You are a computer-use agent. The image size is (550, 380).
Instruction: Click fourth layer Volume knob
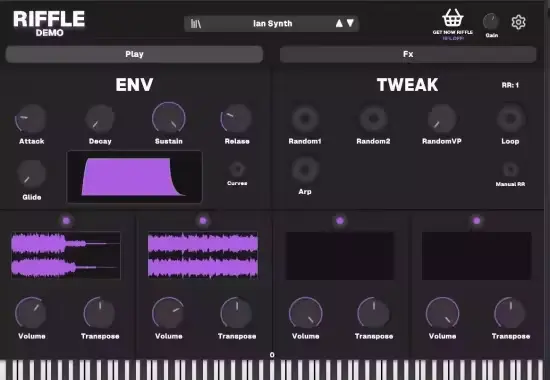442,313
